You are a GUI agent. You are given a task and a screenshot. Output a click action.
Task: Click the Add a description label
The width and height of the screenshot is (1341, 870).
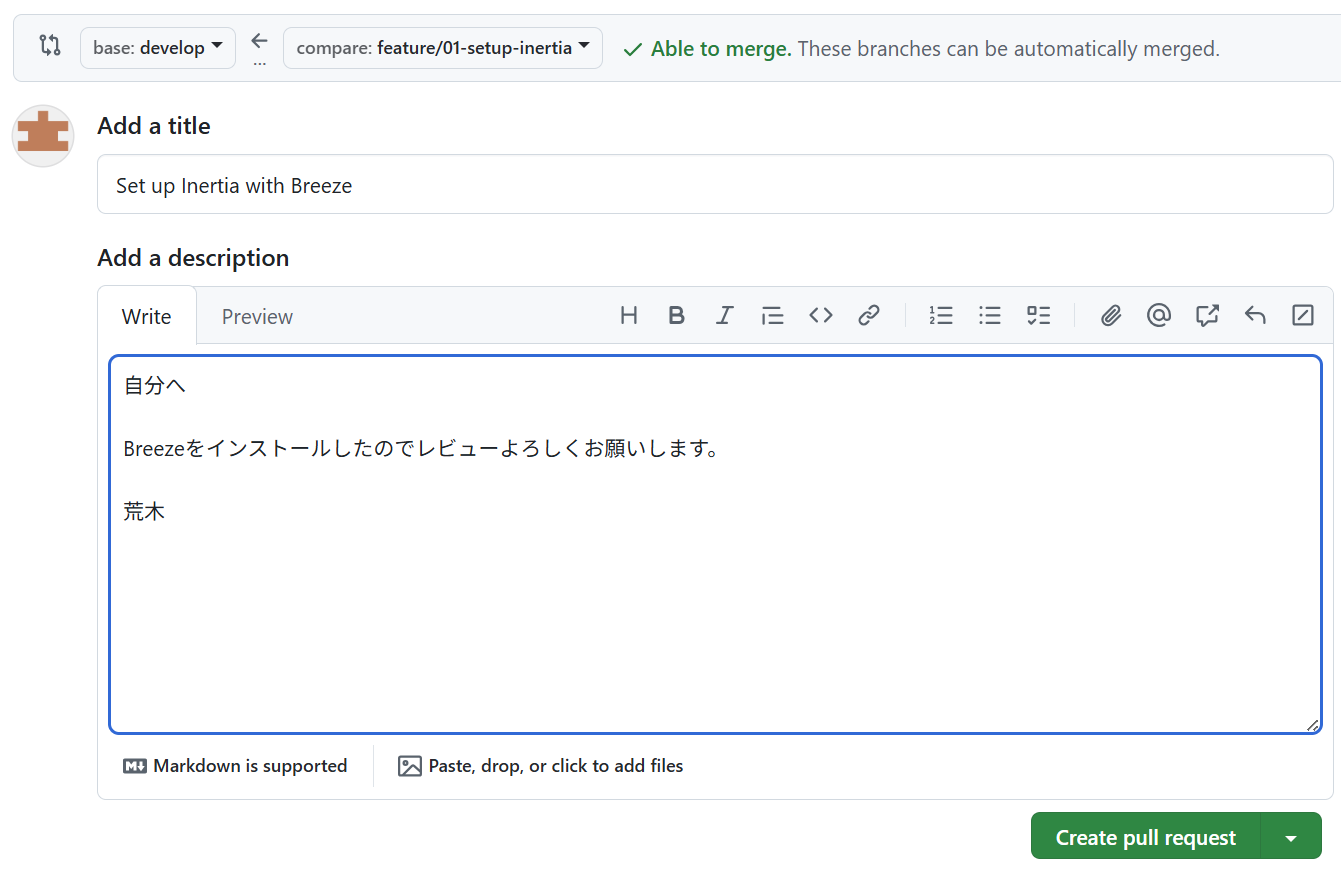click(x=193, y=258)
